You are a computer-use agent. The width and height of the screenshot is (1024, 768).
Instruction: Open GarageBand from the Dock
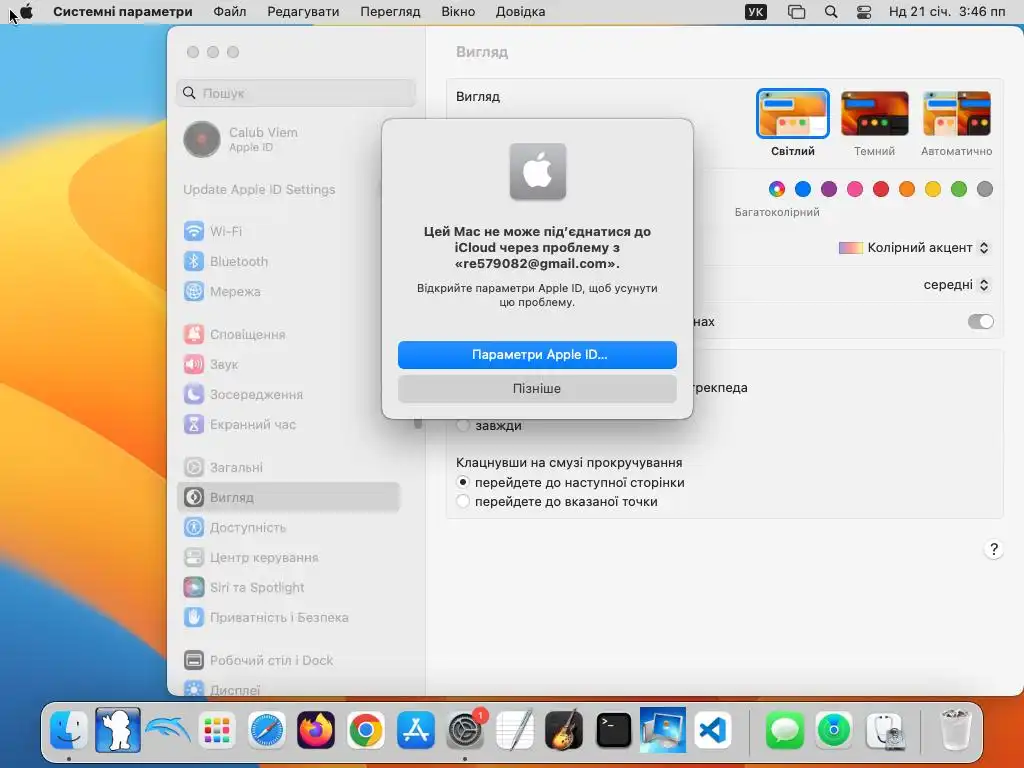point(564,729)
